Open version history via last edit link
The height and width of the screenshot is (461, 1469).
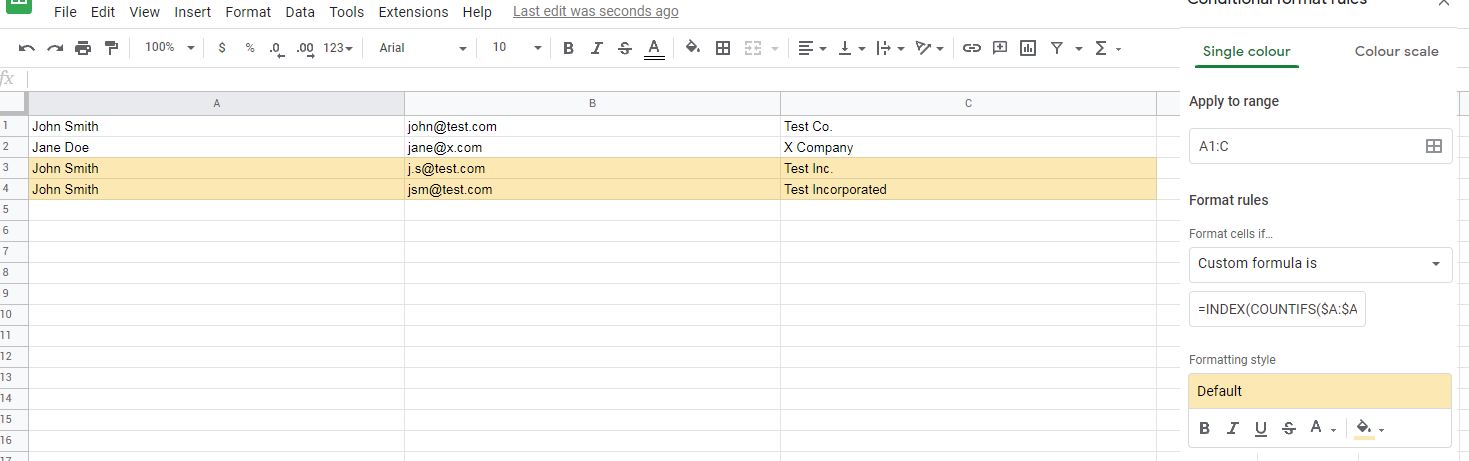point(595,12)
